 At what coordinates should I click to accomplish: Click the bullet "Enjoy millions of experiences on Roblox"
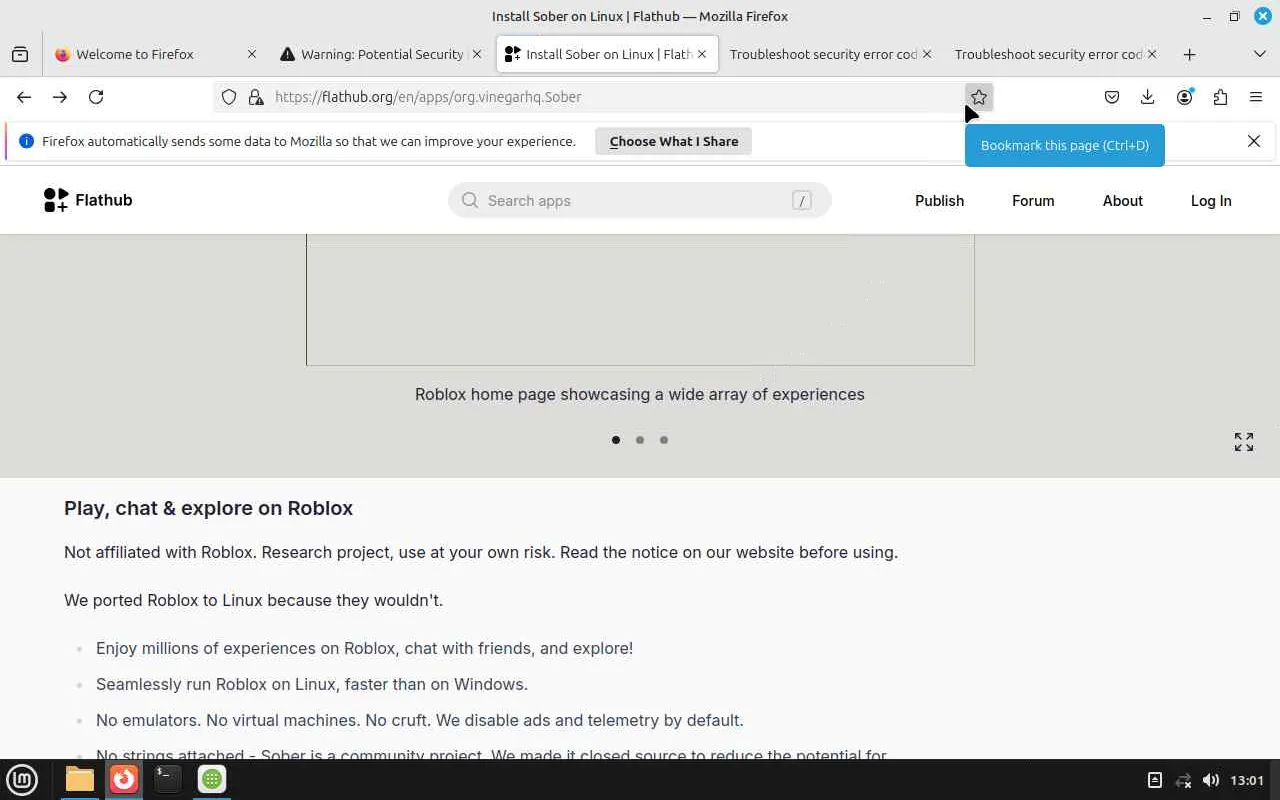point(246,648)
